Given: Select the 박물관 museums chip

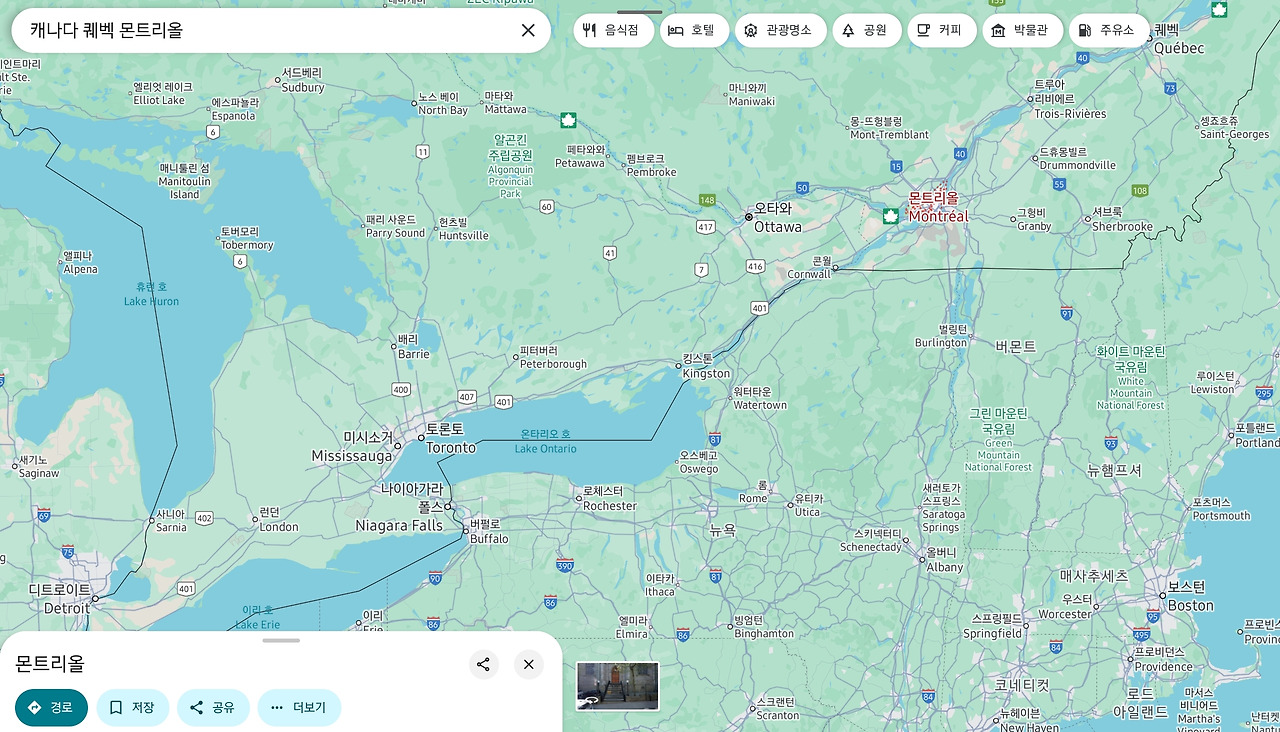Looking at the screenshot, I should point(1022,30).
